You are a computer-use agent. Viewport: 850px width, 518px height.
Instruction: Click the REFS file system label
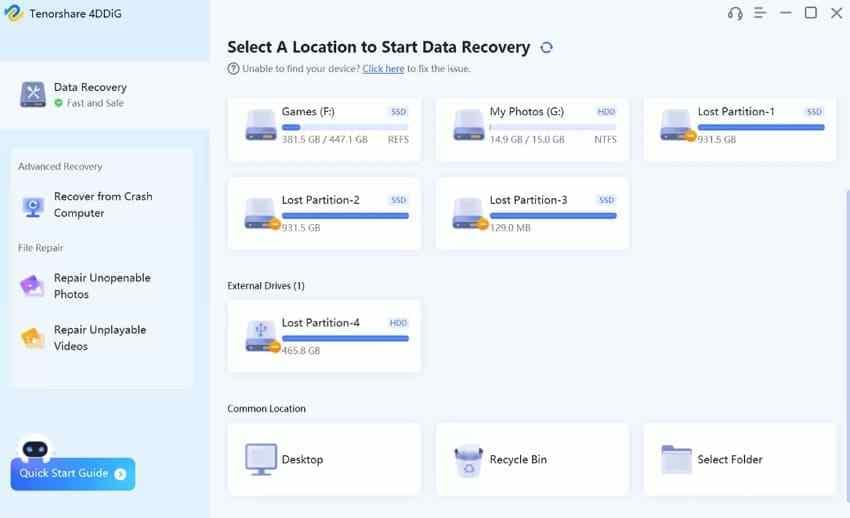click(x=398, y=140)
